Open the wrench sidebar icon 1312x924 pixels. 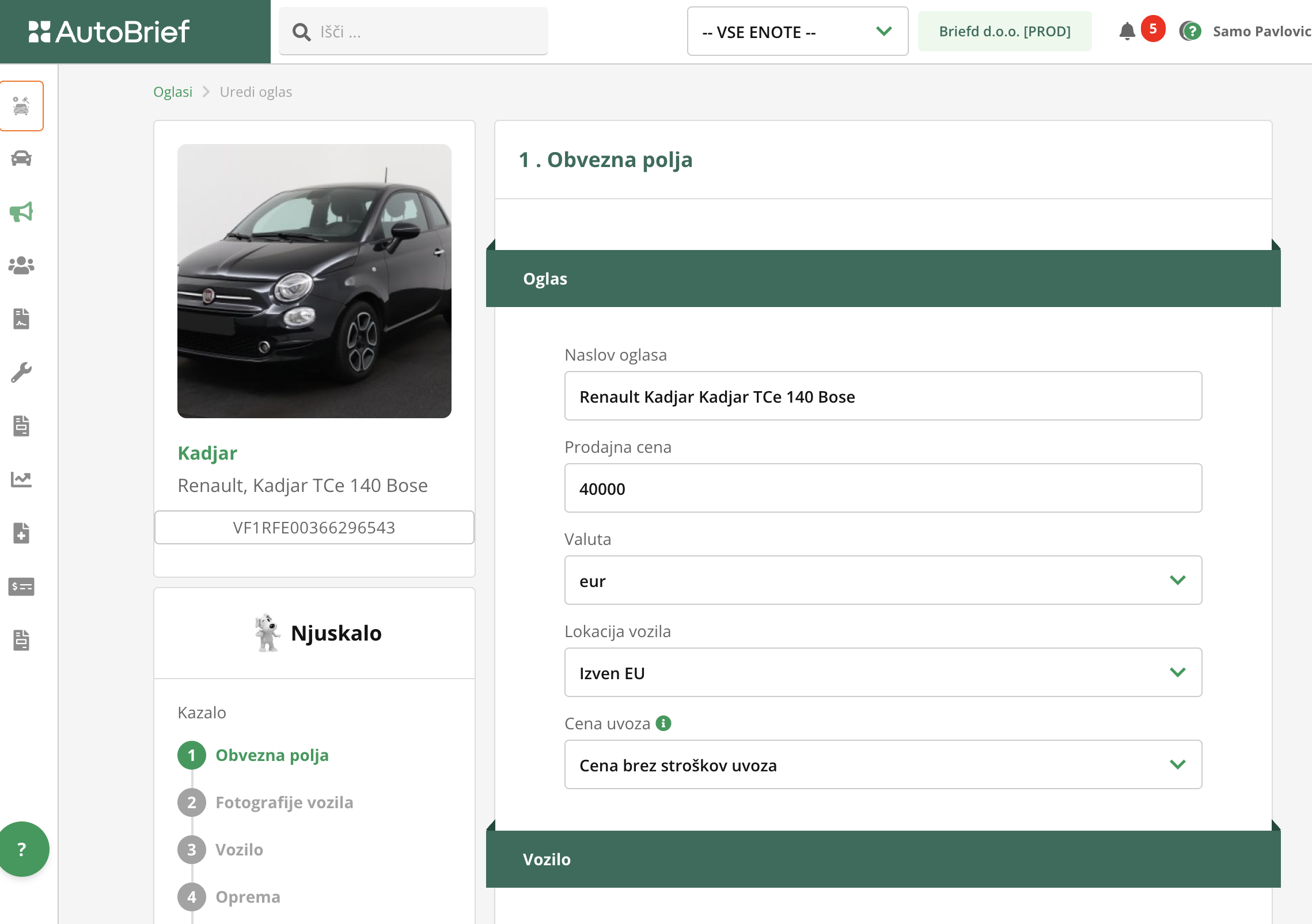tap(21, 372)
